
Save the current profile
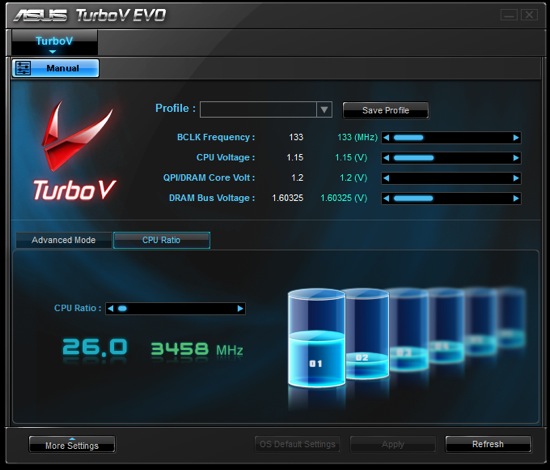(385, 110)
